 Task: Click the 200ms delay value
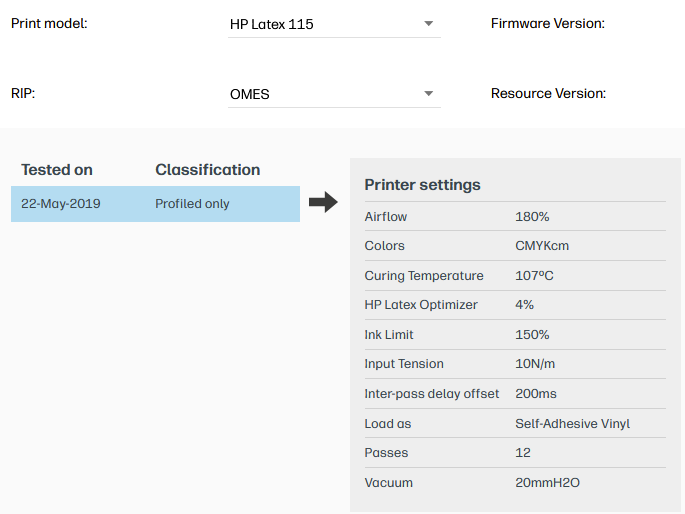[536, 393]
